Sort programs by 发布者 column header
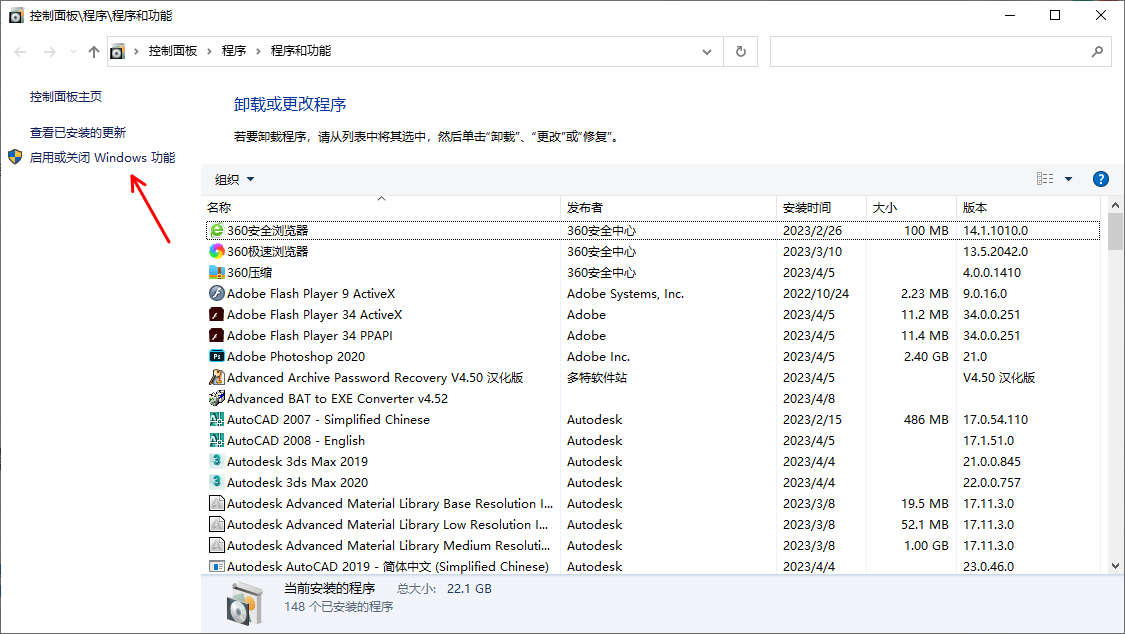 pos(585,207)
